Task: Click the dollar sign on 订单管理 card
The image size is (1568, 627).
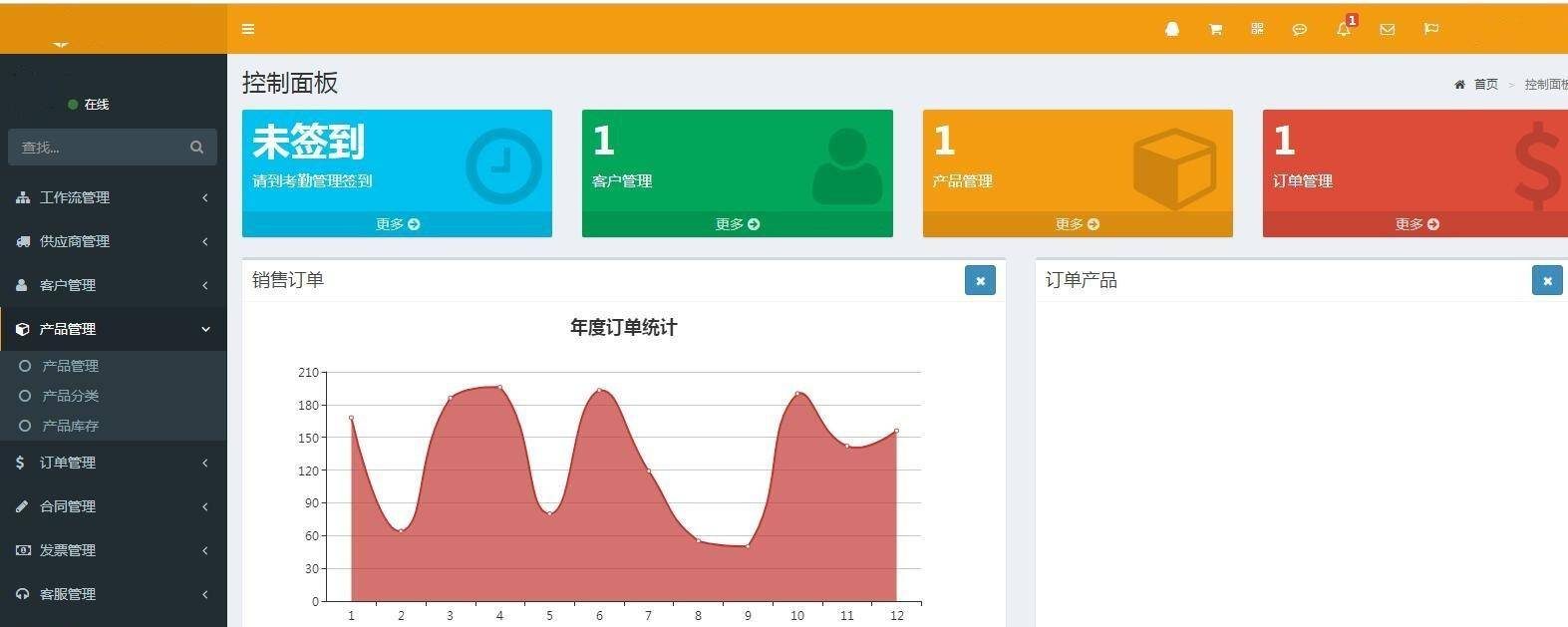Action: [x=1537, y=166]
